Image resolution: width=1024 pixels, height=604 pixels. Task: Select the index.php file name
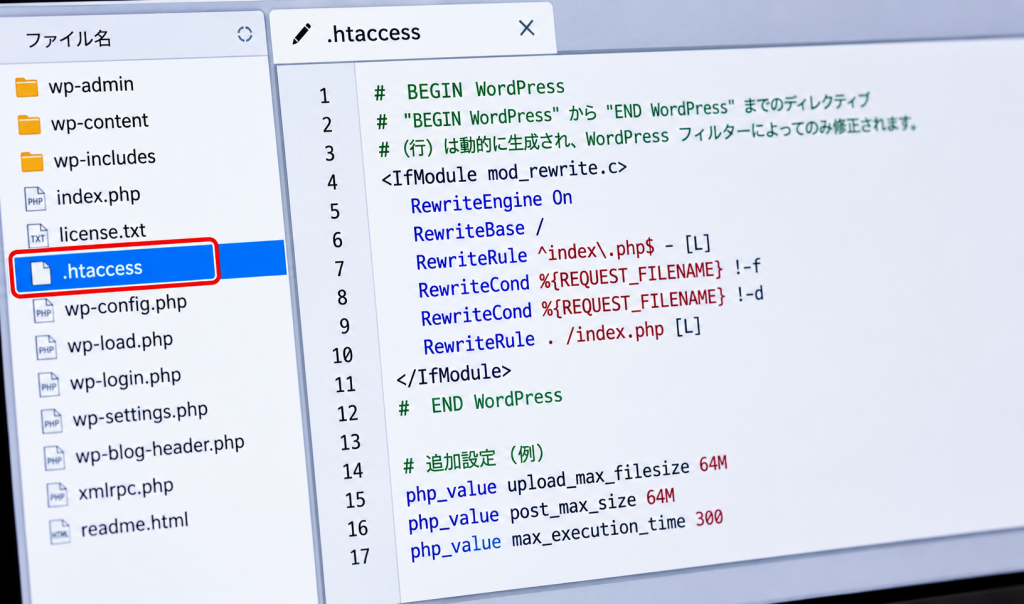pyautogui.click(x=98, y=196)
